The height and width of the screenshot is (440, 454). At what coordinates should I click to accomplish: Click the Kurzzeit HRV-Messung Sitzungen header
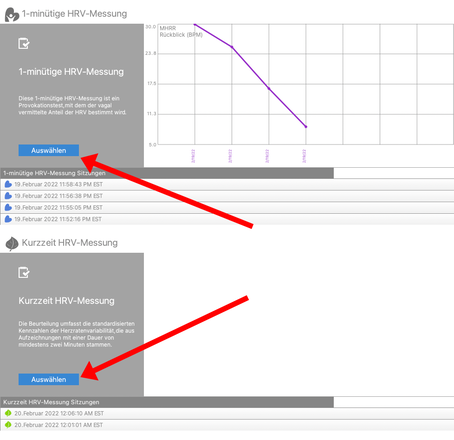167,402
